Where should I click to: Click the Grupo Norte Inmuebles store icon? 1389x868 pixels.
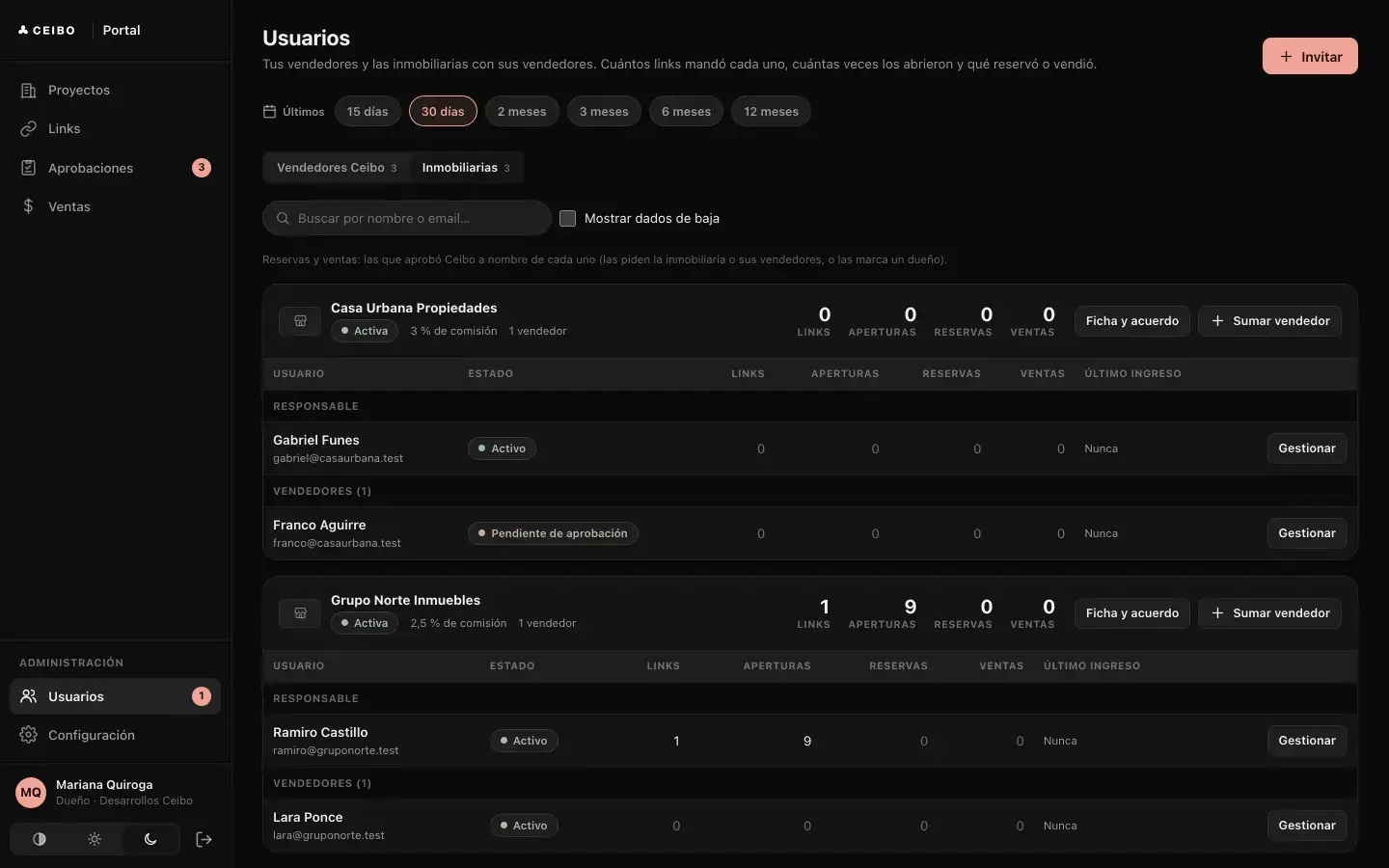coord(300,613)
